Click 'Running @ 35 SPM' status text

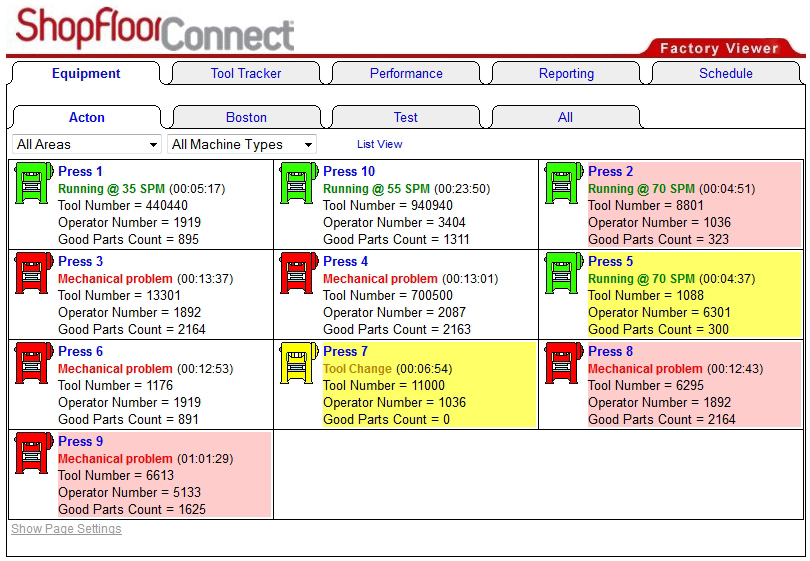111,189
